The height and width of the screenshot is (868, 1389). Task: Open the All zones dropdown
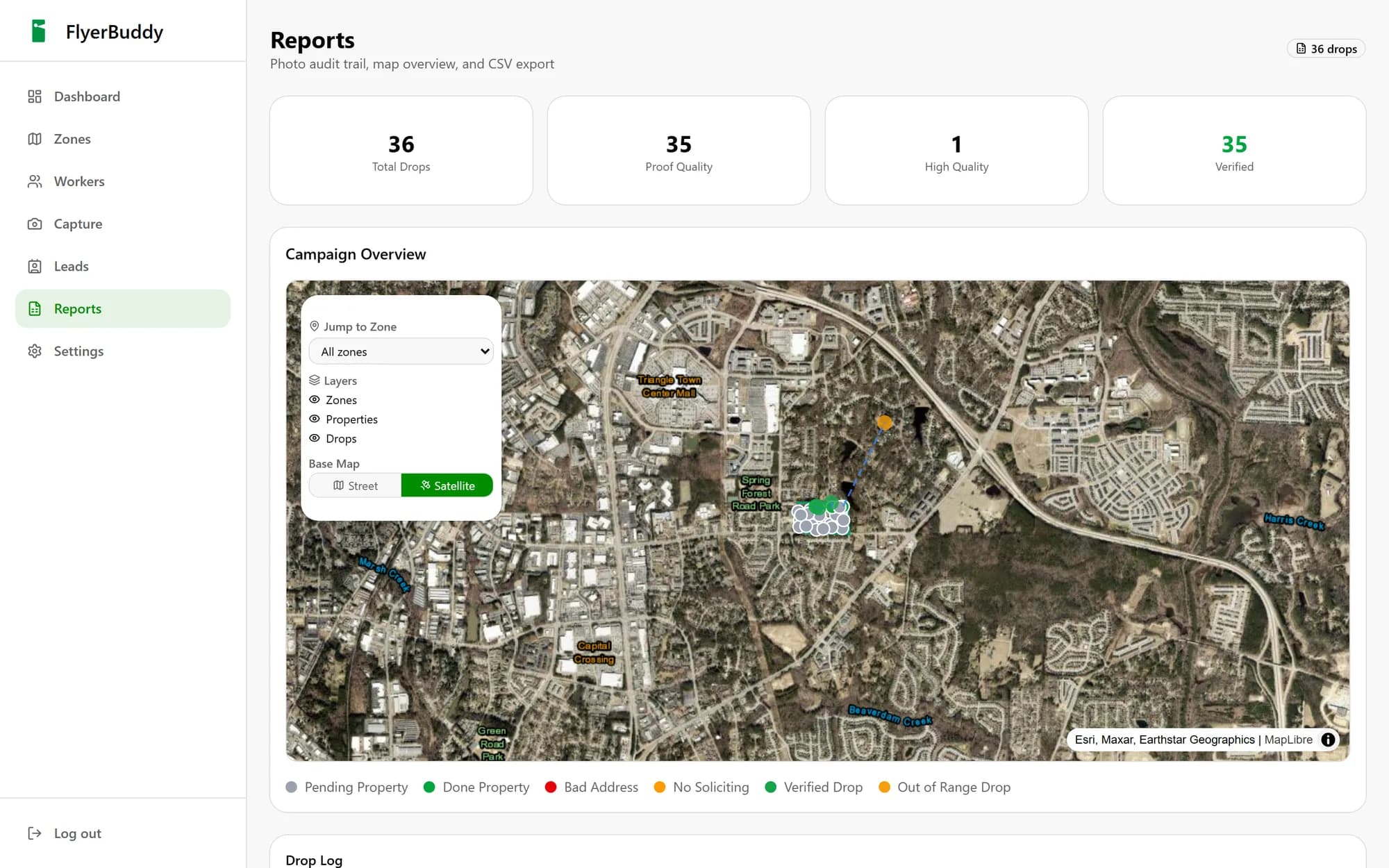pos(401,351)
